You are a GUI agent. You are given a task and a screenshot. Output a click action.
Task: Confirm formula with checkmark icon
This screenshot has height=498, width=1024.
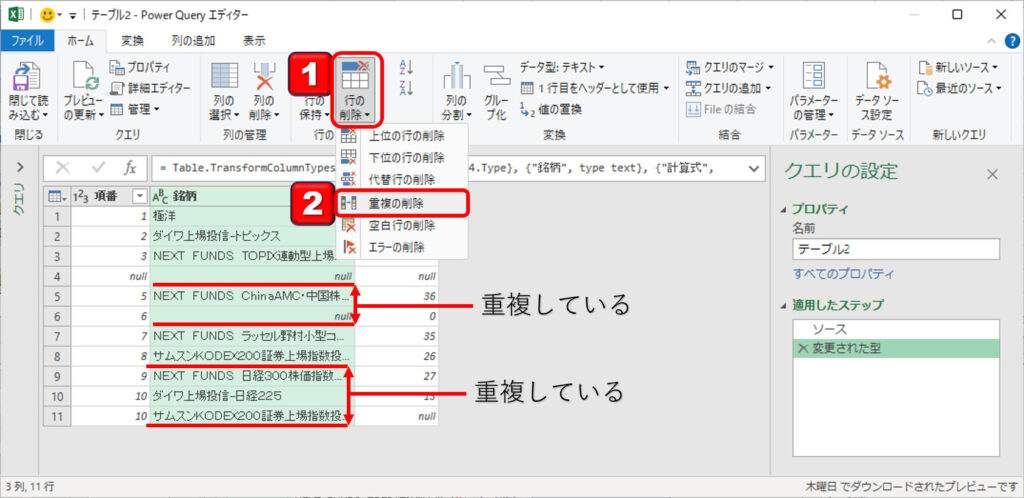pos(100,168)
